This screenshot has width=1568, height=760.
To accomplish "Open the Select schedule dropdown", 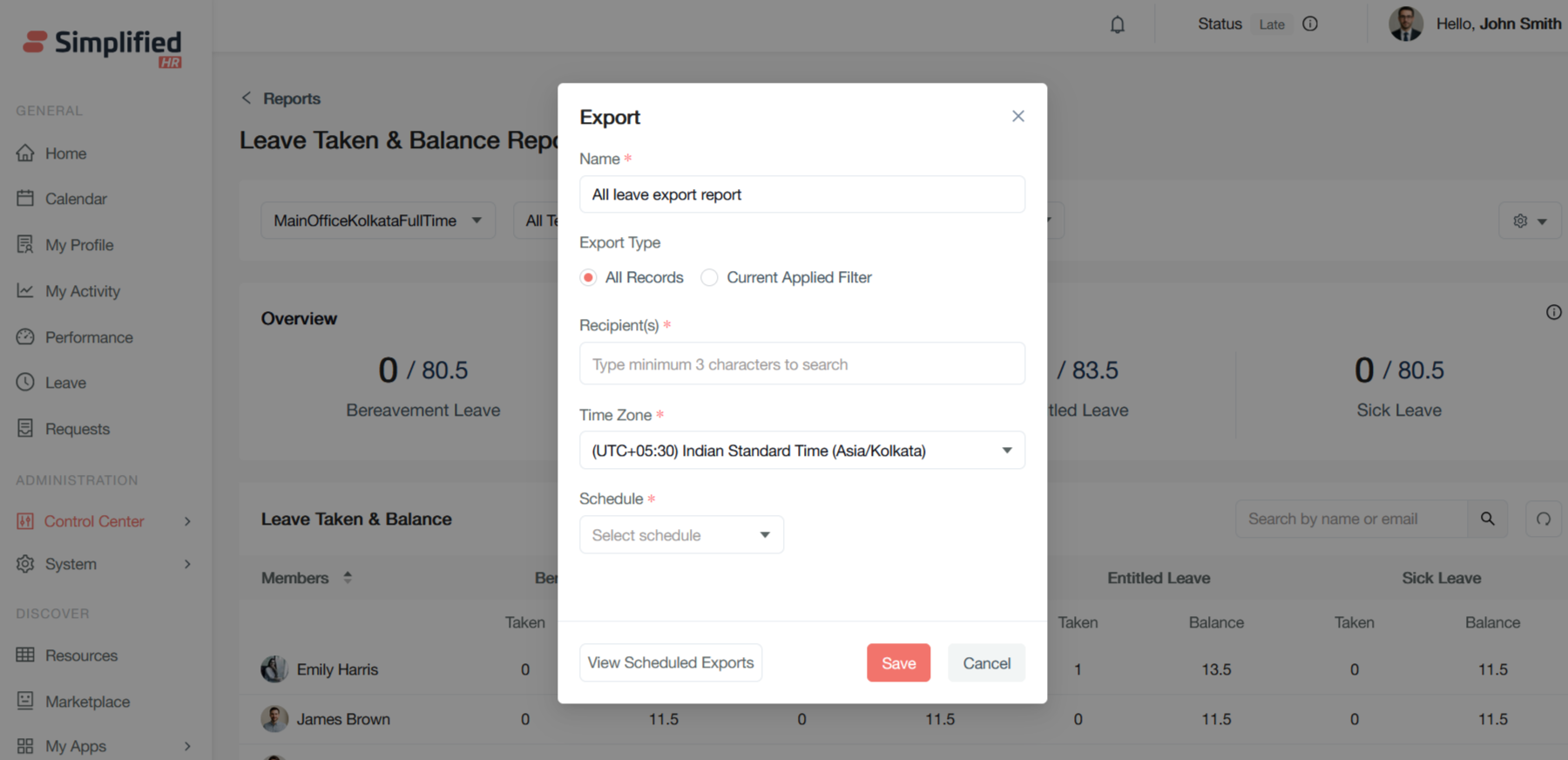I will [x=681, y=535].
